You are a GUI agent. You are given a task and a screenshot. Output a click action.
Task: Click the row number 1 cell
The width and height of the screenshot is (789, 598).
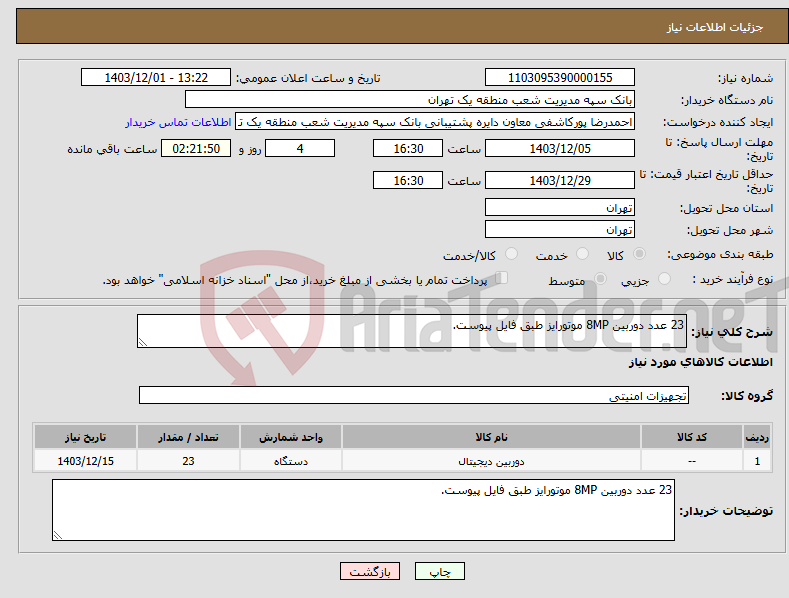757,461
